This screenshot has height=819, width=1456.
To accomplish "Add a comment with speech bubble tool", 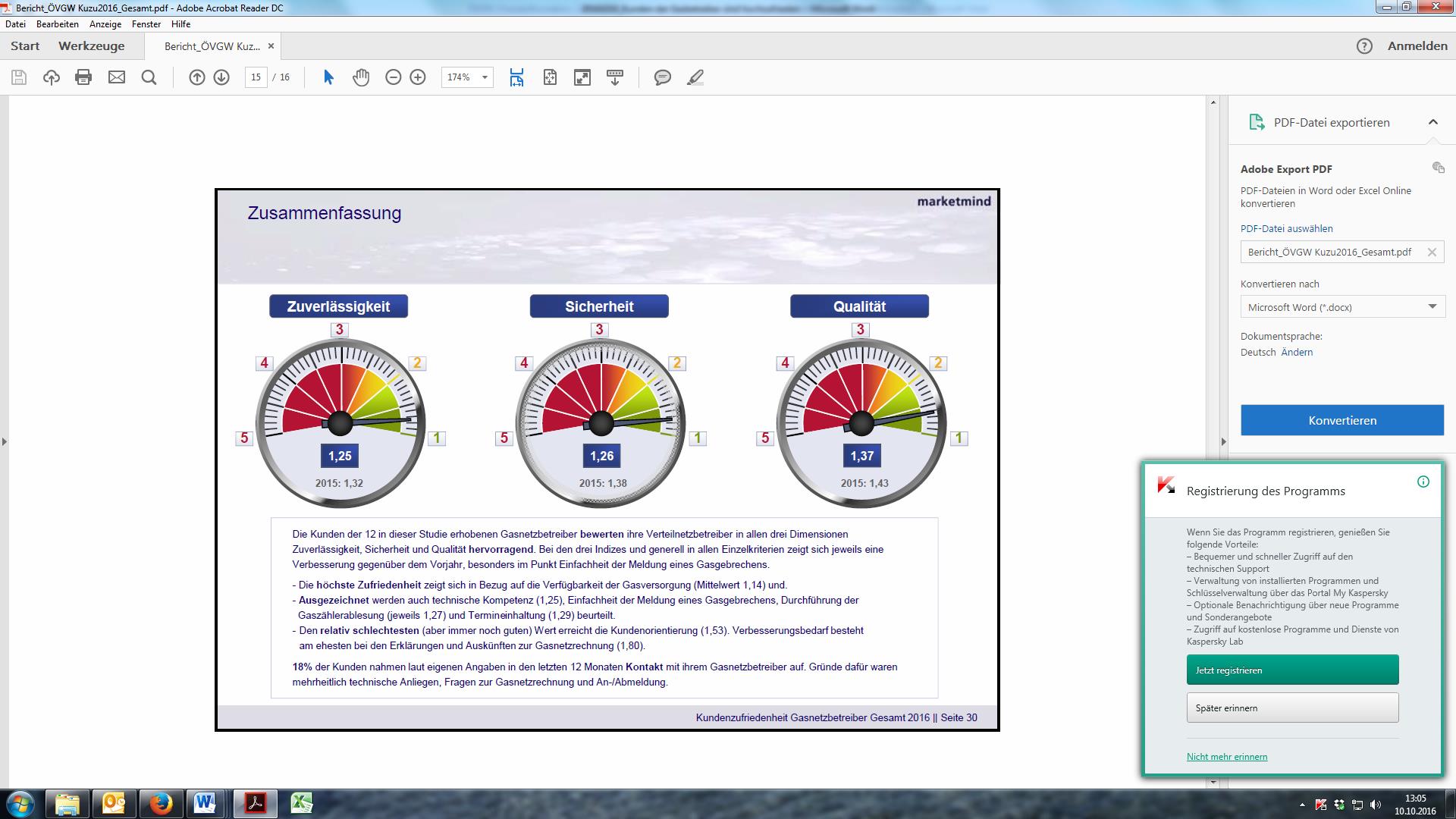I will 662,77.
